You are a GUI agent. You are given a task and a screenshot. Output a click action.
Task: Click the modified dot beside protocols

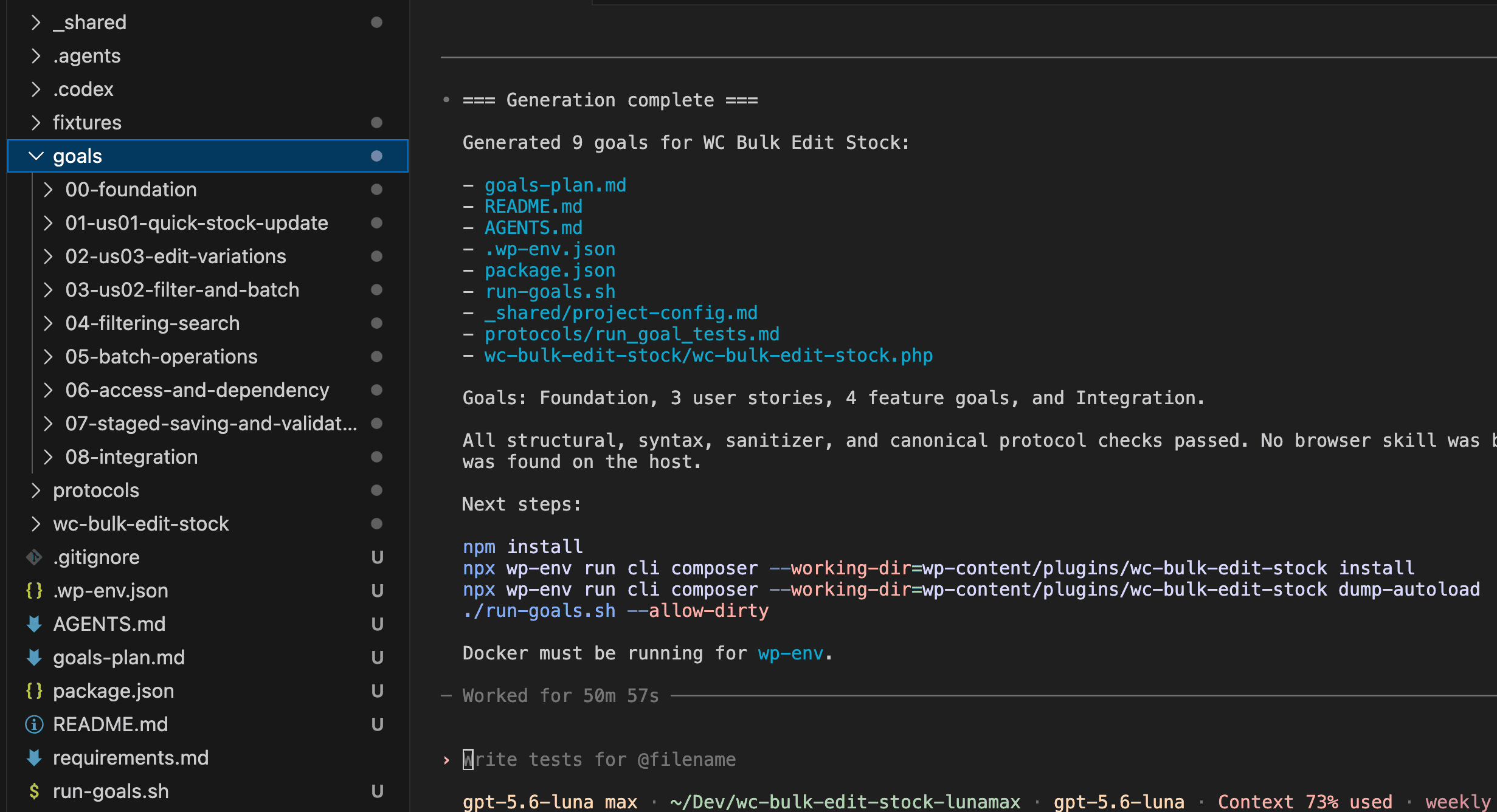pyautogui.click(x=376, y=490)
